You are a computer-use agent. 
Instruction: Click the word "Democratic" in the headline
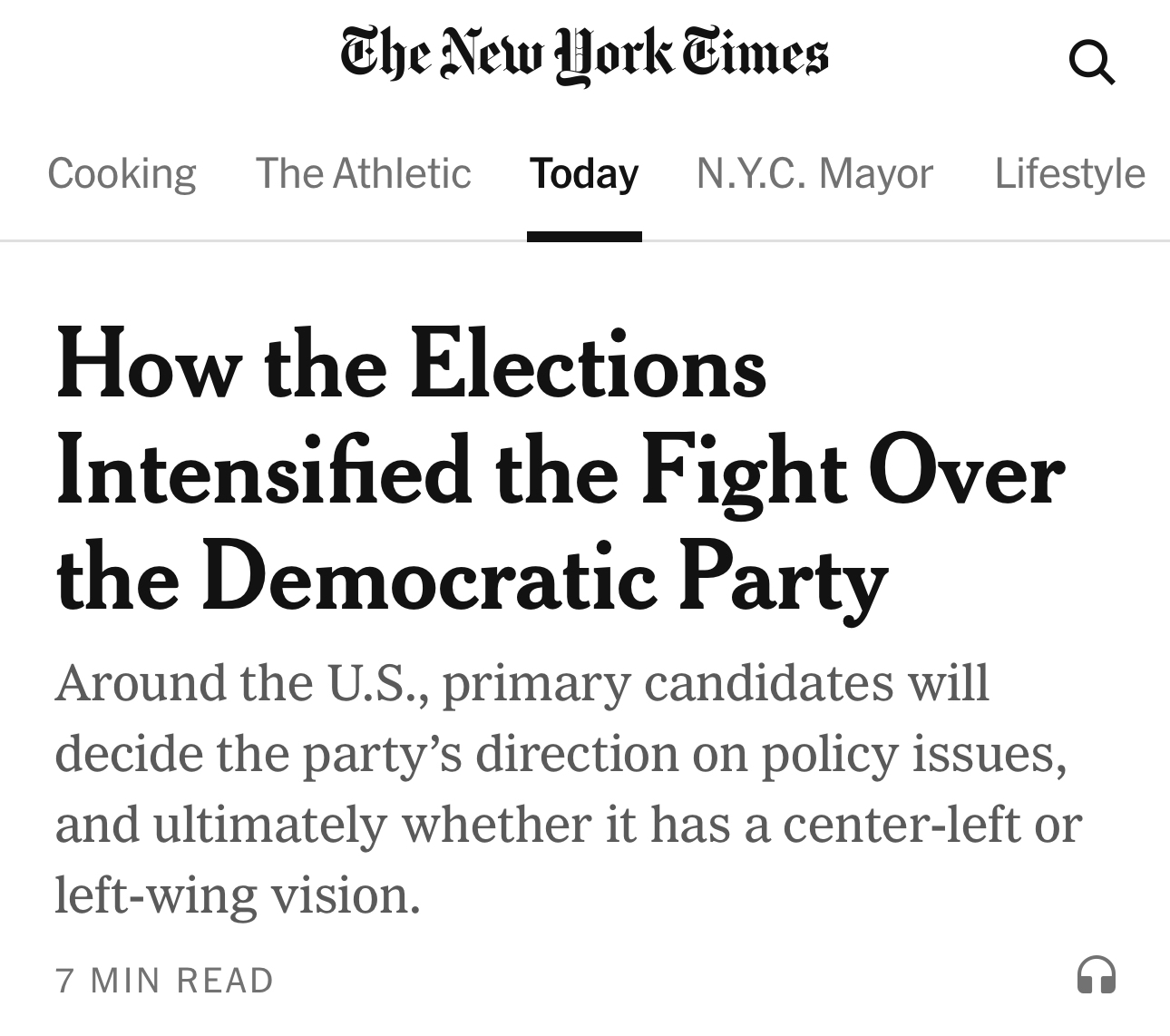[x=428, y=578]
